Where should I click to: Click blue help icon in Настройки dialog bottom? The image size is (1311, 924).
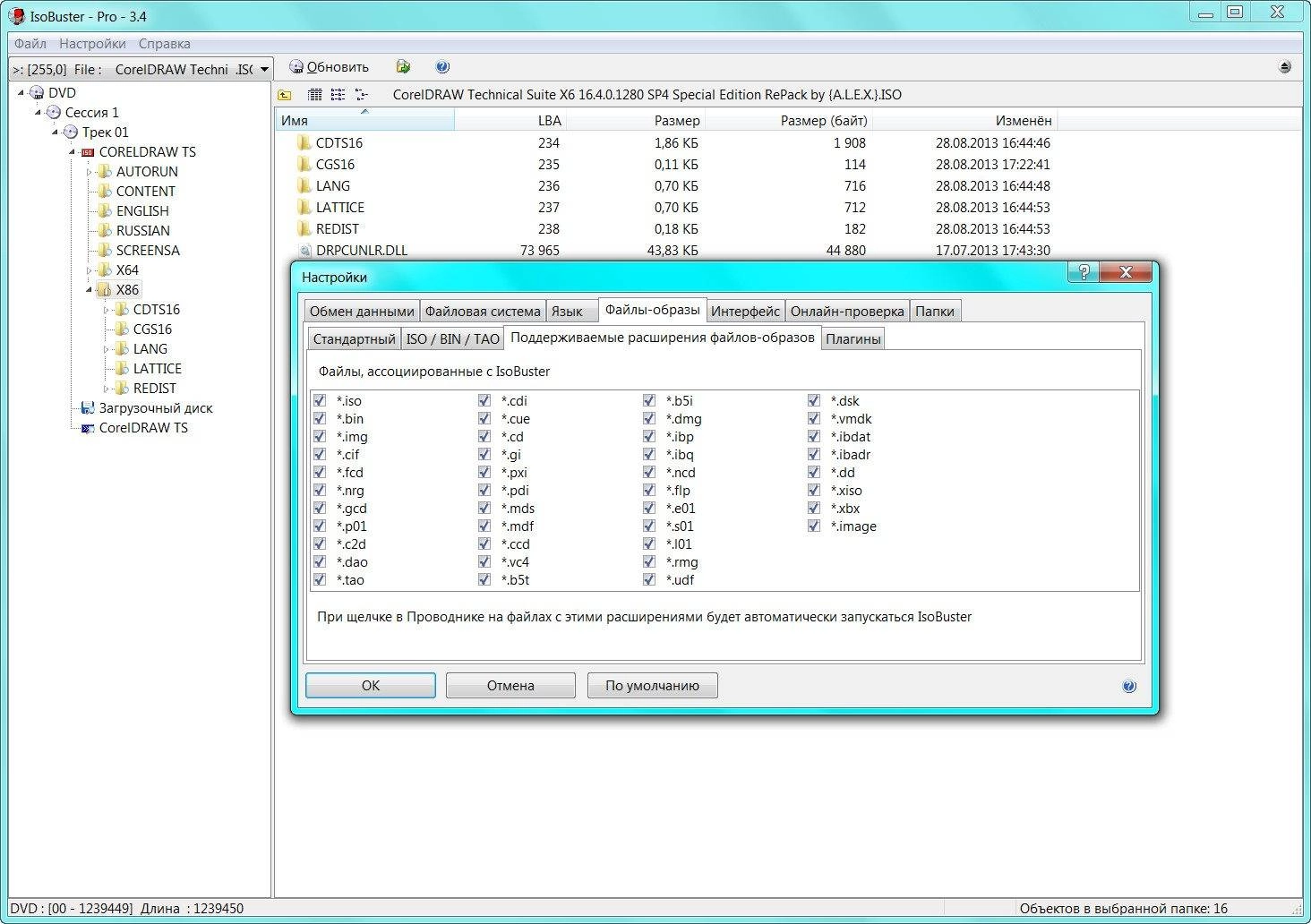coord(1129,686)
